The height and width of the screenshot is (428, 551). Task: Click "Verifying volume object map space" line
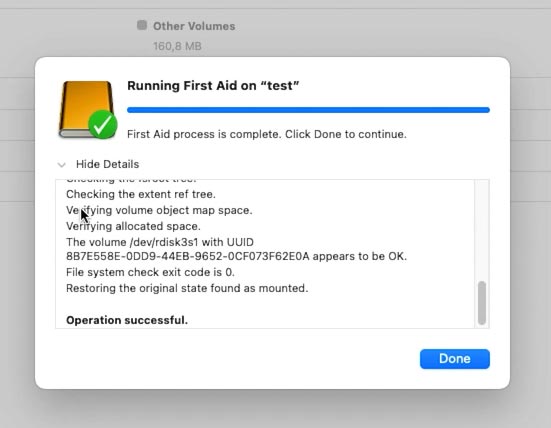pyautogui.click(x=159, y=210)
